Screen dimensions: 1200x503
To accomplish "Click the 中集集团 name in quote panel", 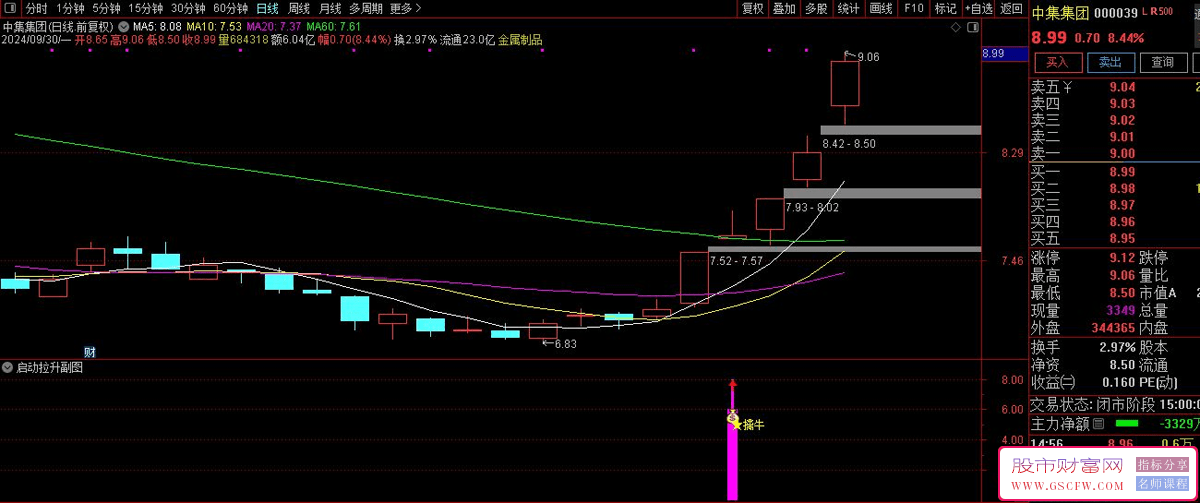I will (x=1060, y=13).
